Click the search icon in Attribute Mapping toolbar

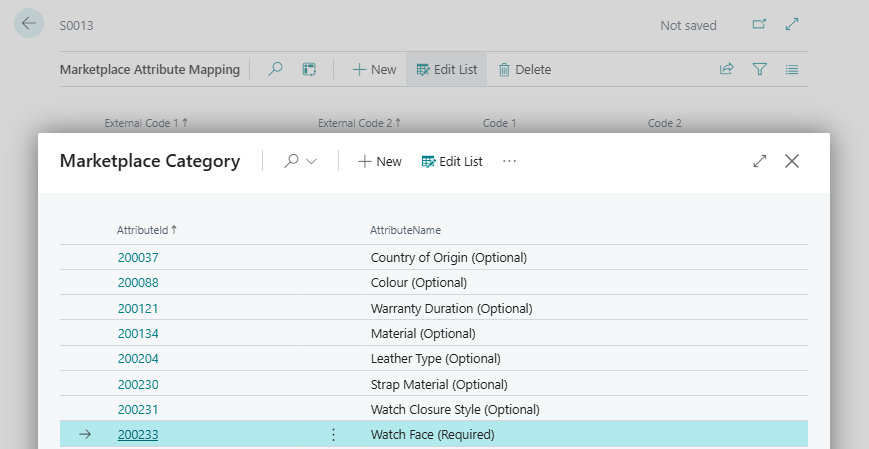[x=276, y=69]
